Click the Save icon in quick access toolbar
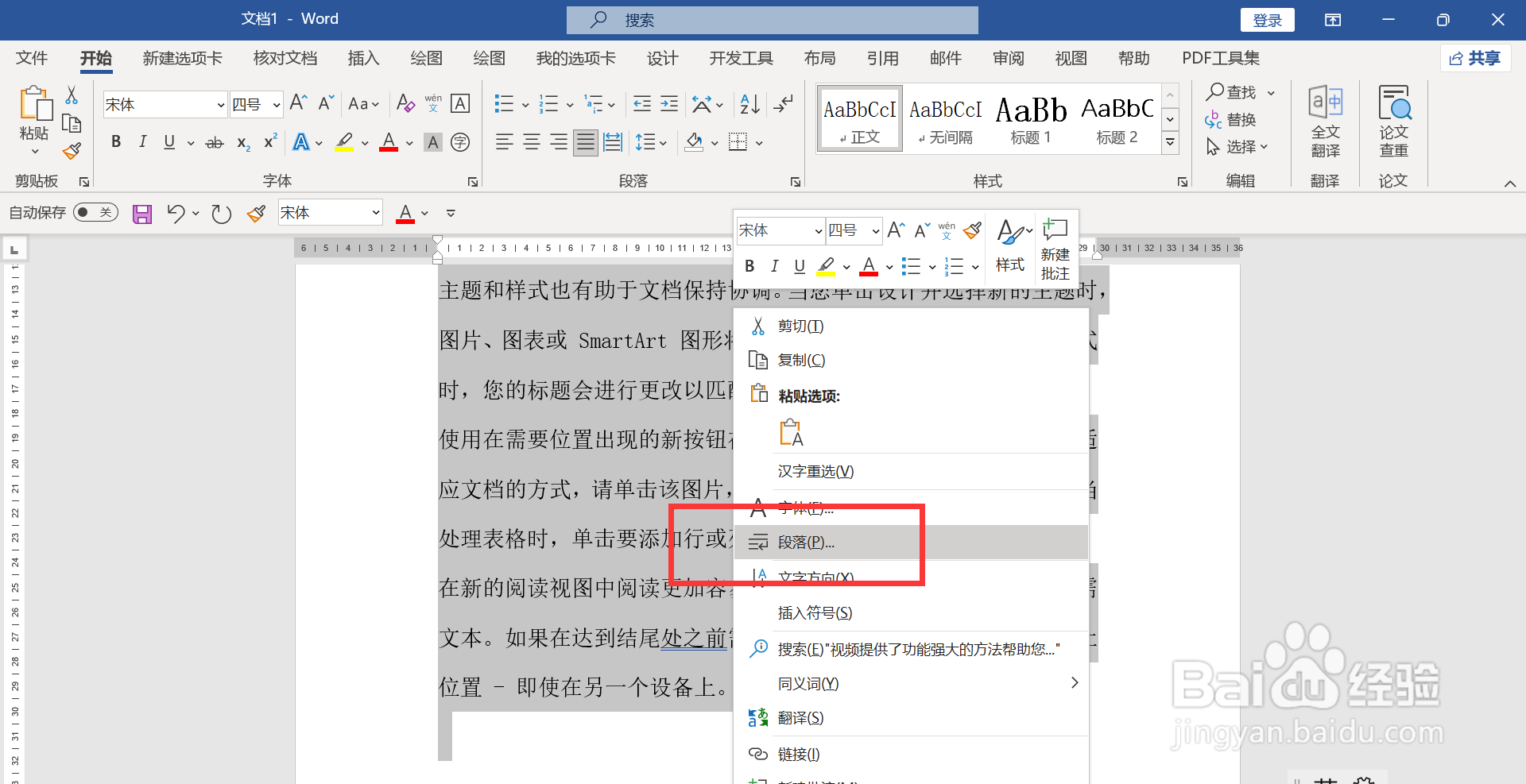The height and width of the screenshot is (784, 1526). pyautogui.click(x=142, y=214)
